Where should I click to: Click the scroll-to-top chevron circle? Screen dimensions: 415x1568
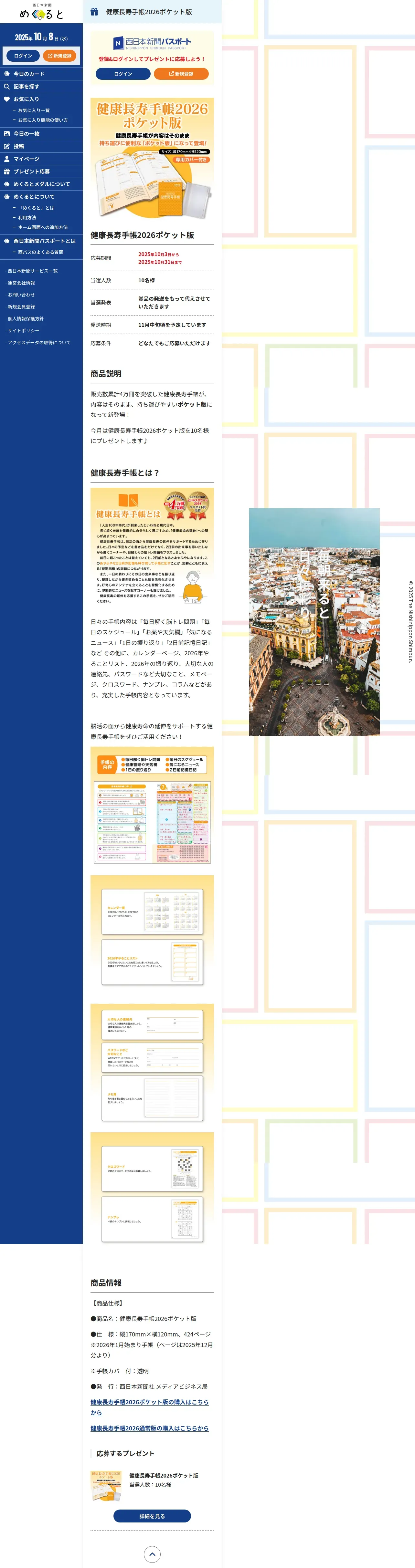coord(152,1554)
